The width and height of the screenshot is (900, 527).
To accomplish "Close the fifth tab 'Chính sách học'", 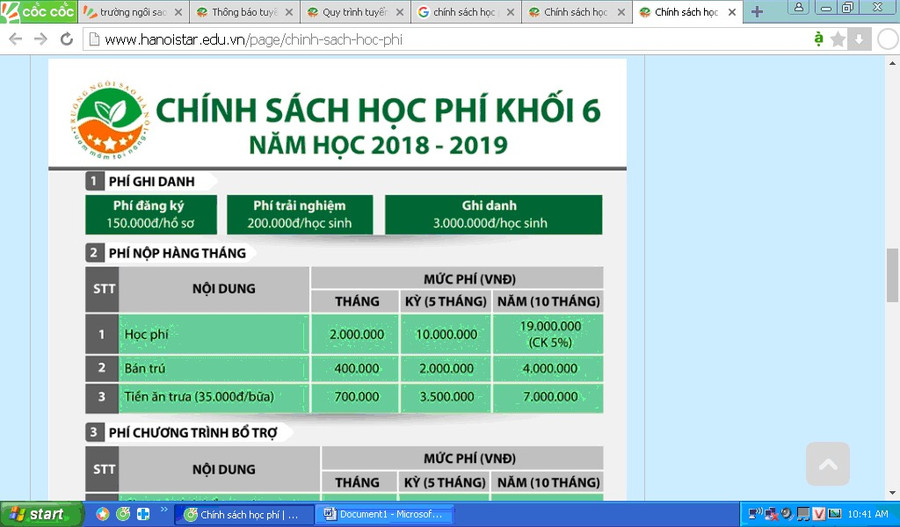I will [621, 12].
